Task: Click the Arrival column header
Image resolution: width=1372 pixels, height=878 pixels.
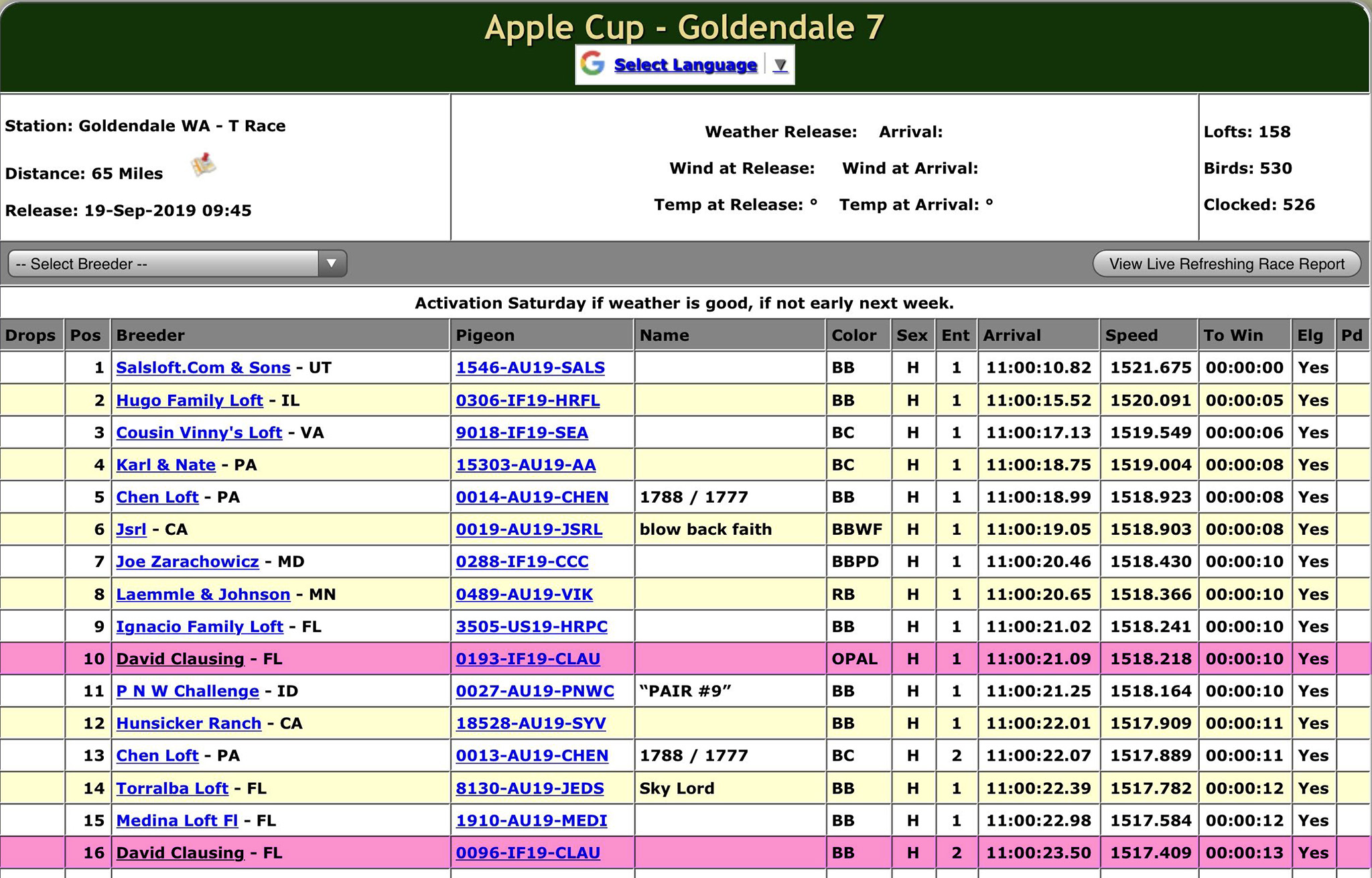Action: (1012, 335)
